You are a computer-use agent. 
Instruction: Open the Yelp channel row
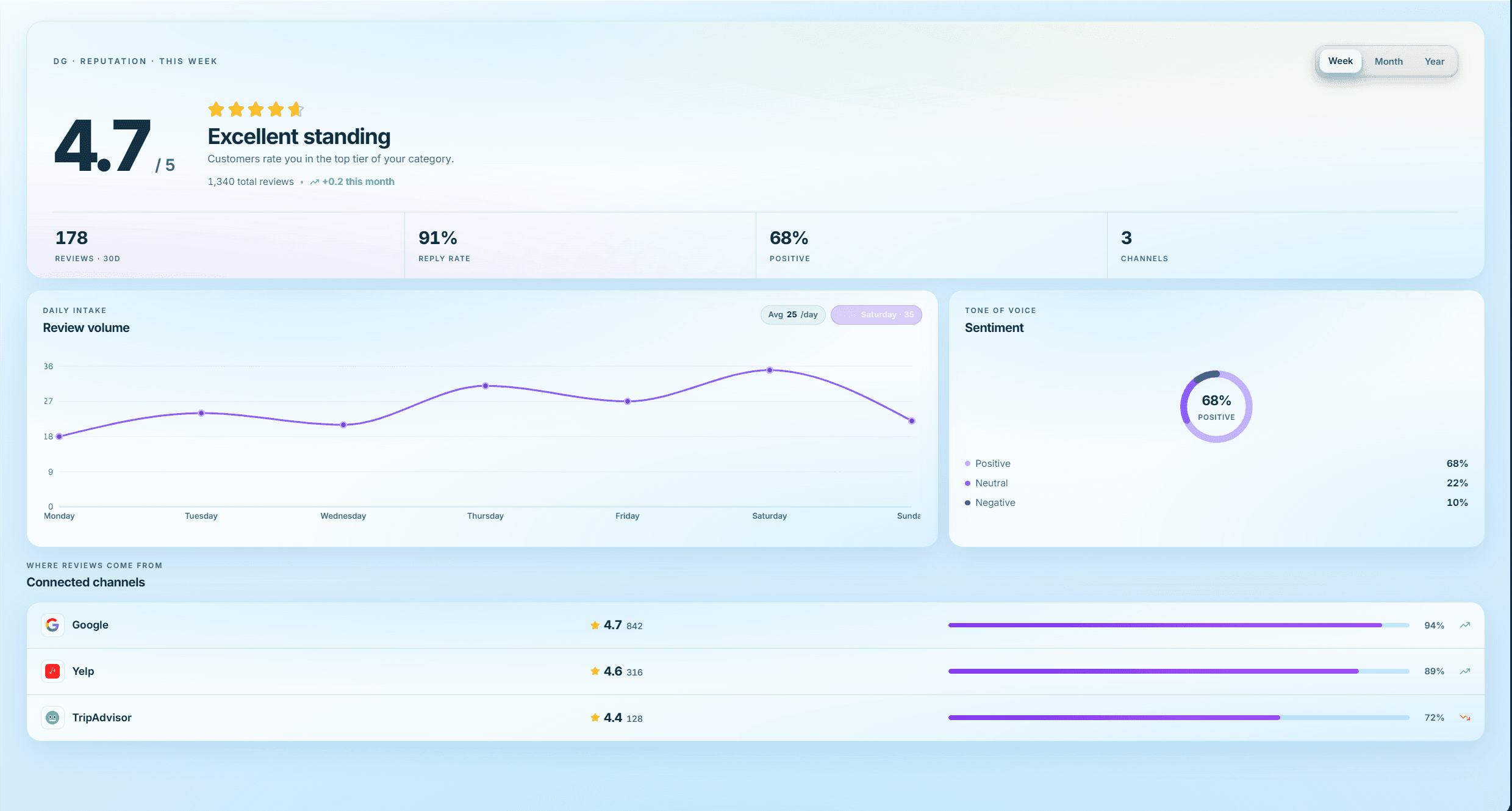point(755,671)
